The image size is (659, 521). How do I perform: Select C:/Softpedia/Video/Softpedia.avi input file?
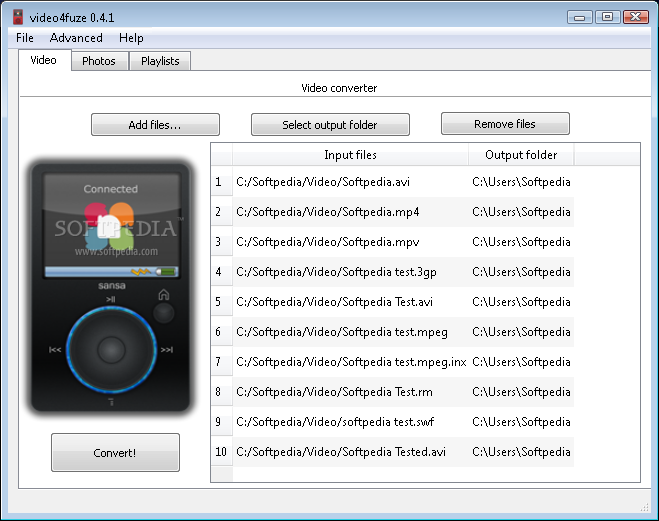pos(351,182)
